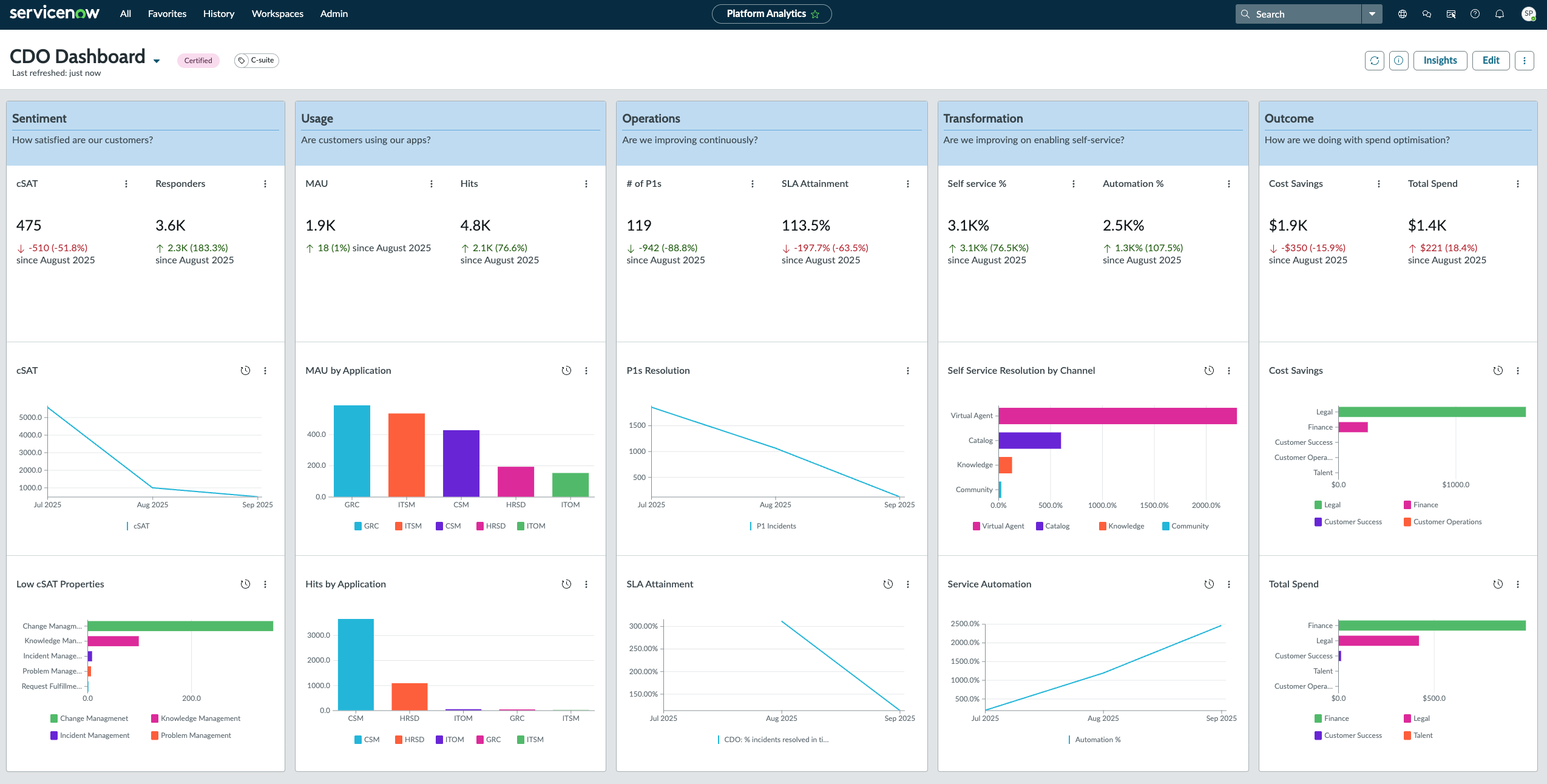Open the # of P1s card kebab menu
1547x784 pixels.
pos(753,184)
